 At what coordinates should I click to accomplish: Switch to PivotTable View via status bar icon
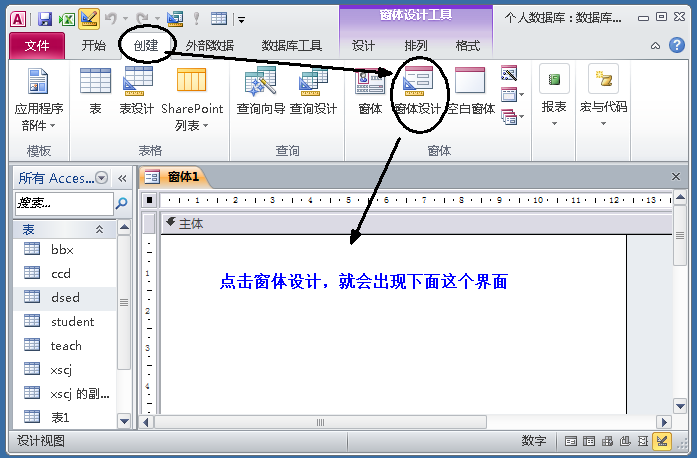point(607,441)
